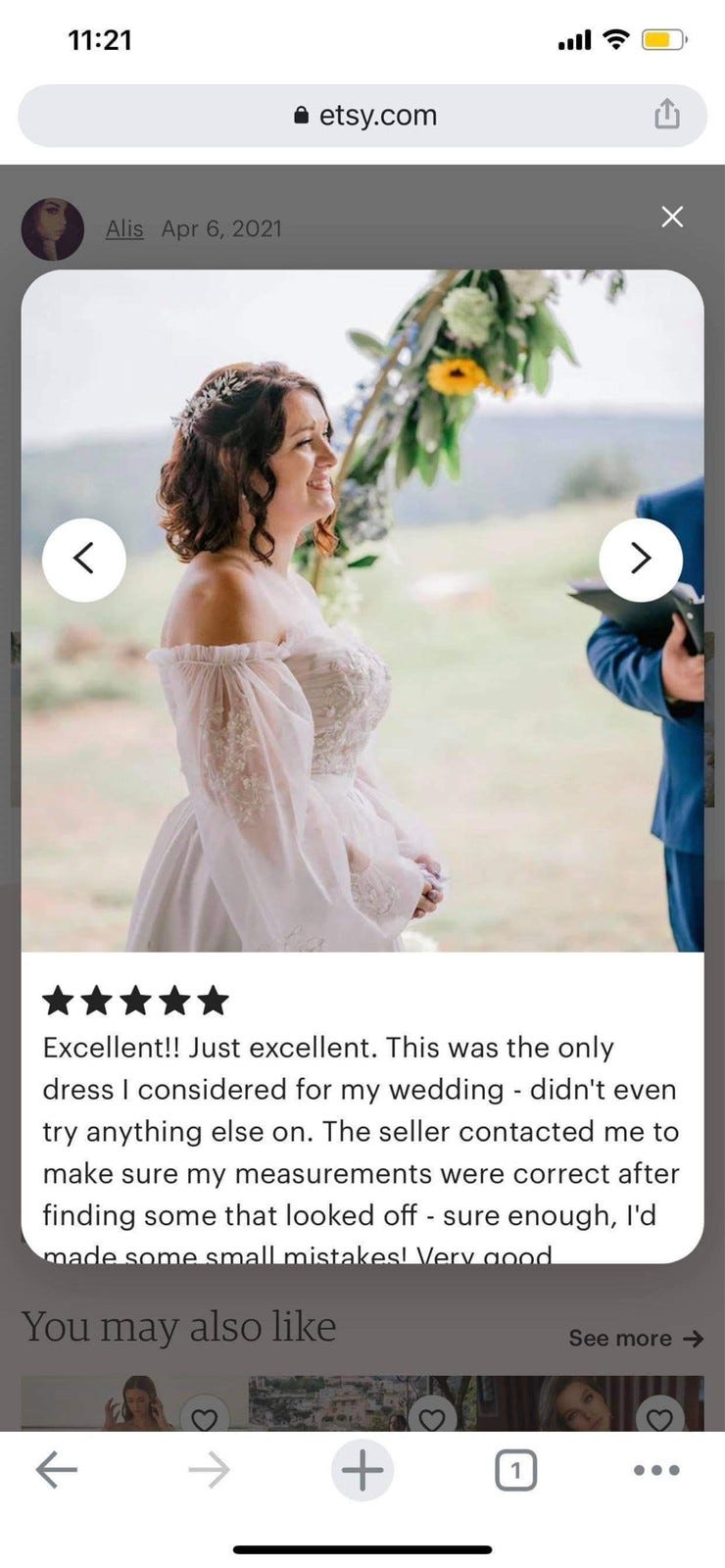Favorite the third recommended item heart
This screenshot has width=725, height=1568.
tap(660, 1415)
